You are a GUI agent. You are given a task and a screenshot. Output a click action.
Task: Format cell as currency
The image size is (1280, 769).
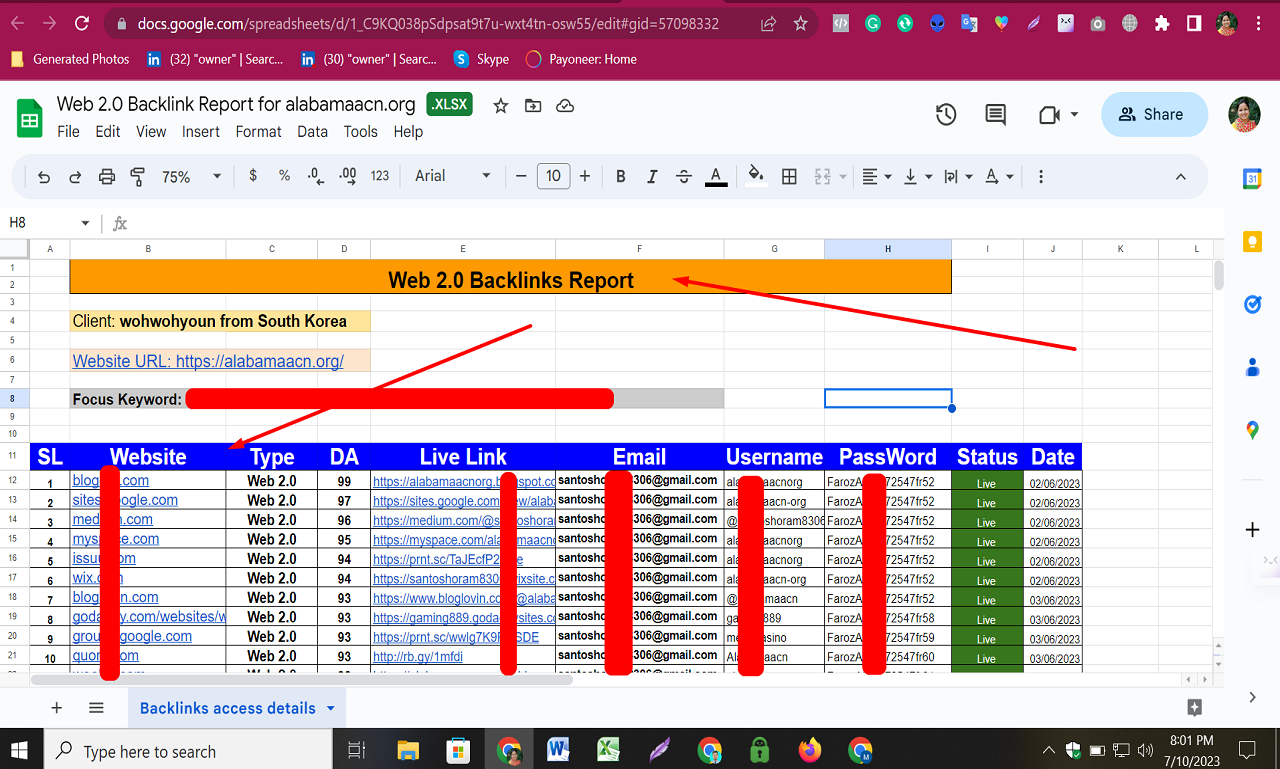click(253, 176)
